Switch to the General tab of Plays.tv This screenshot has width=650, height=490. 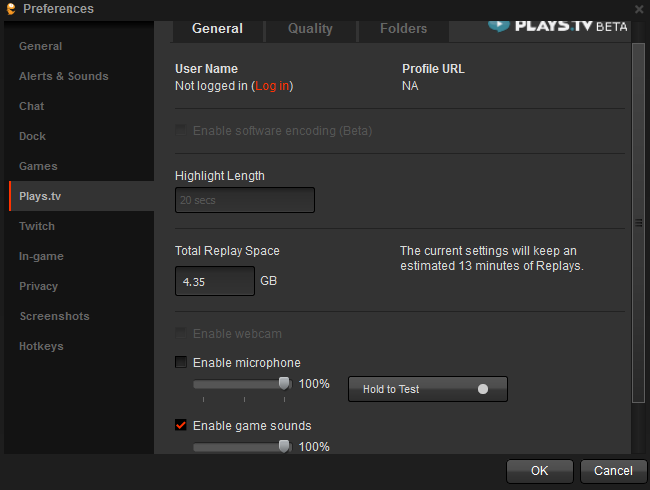click(218, 29)
